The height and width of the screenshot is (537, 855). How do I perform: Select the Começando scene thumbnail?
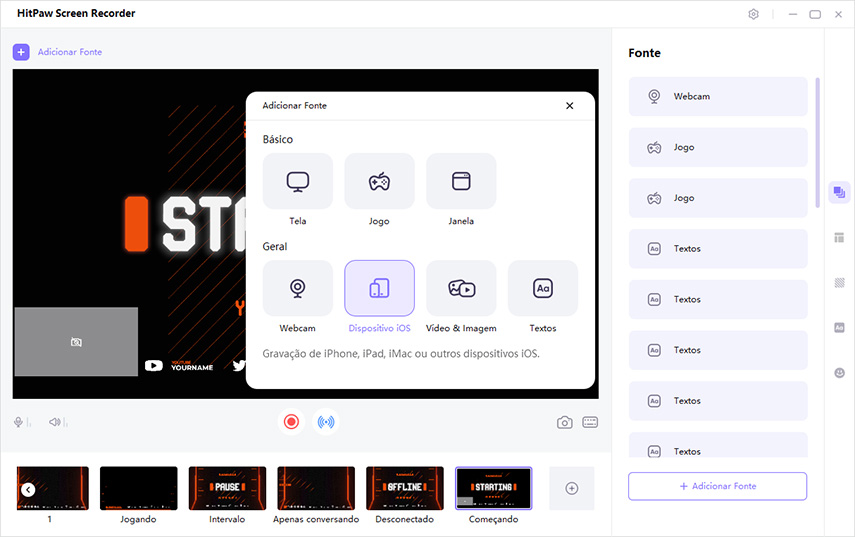493,488
